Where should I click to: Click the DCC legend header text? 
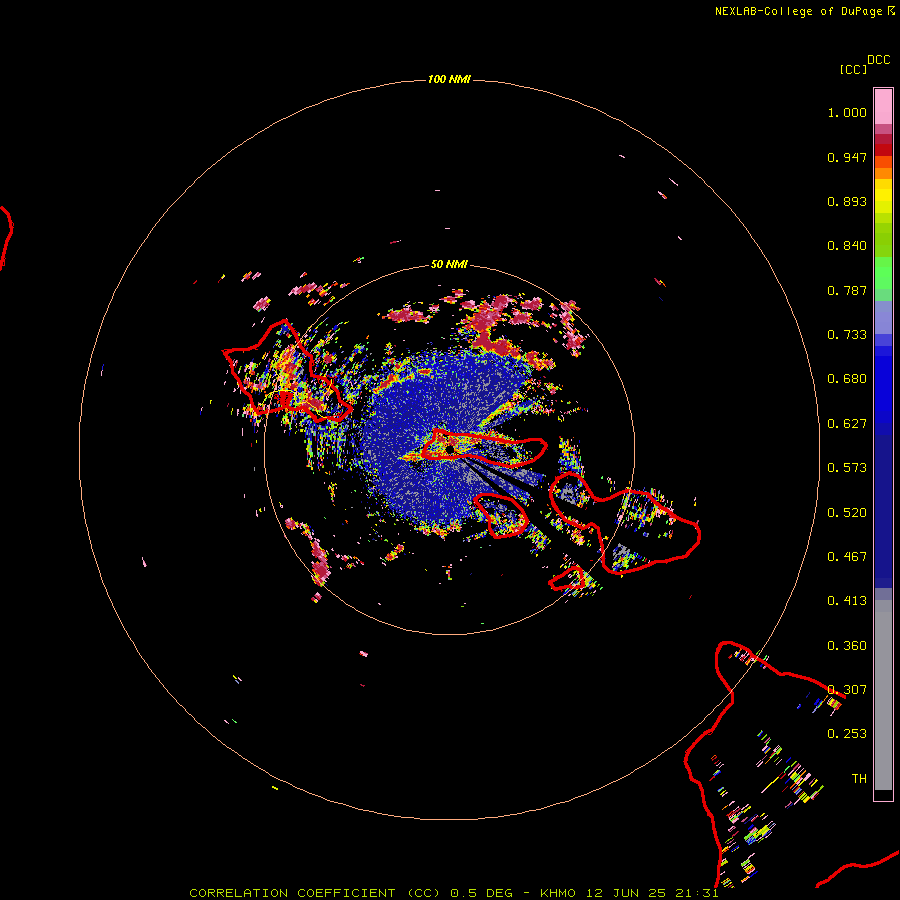(x=878, y=60)
